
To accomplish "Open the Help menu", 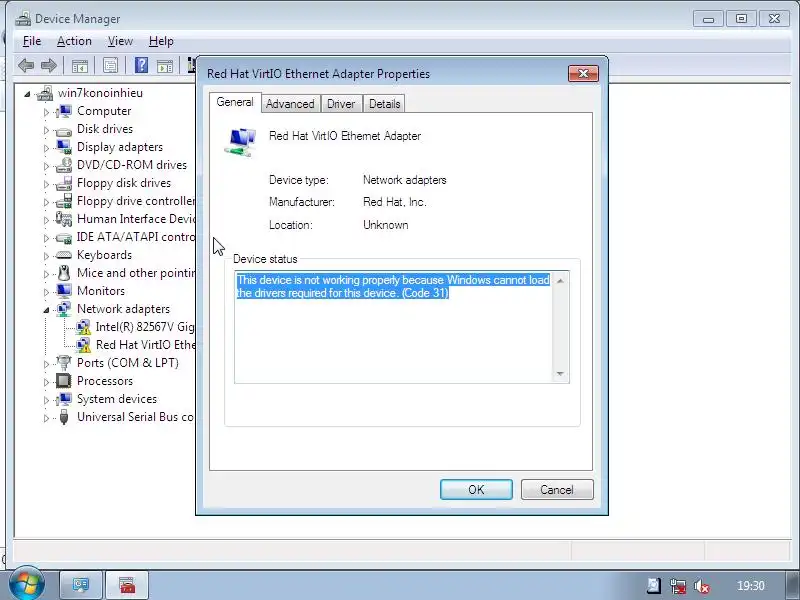I will click(x=161, y=41).
